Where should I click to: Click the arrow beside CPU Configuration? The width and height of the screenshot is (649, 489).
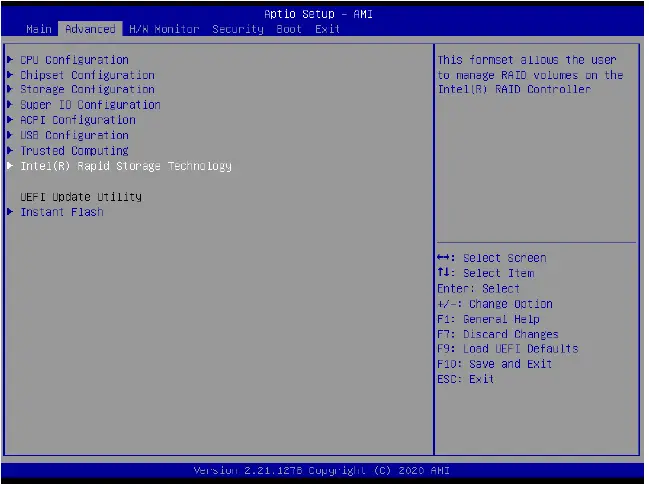click(x=10, y=60)
